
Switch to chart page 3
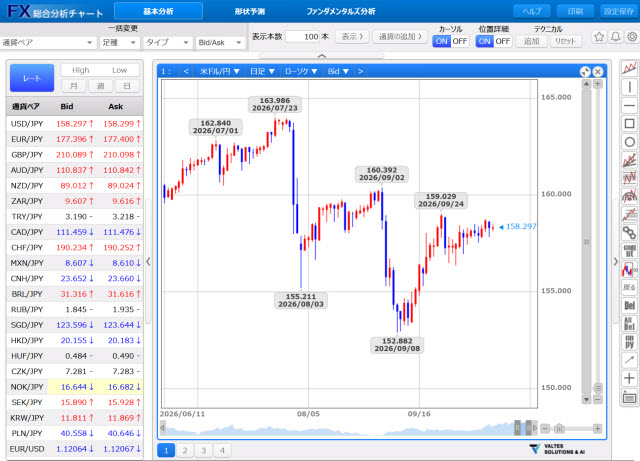tap(203, 450)
